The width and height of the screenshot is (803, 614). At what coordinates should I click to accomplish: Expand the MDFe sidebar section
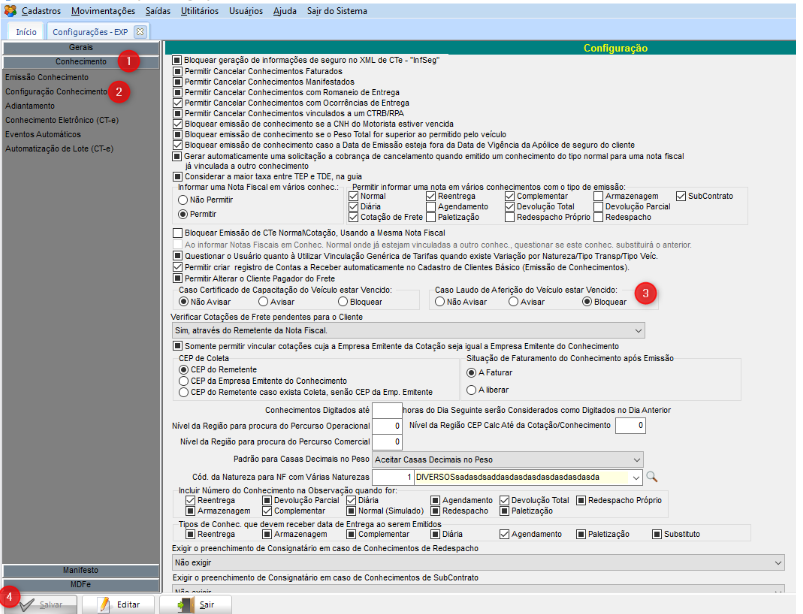(81, 584)
